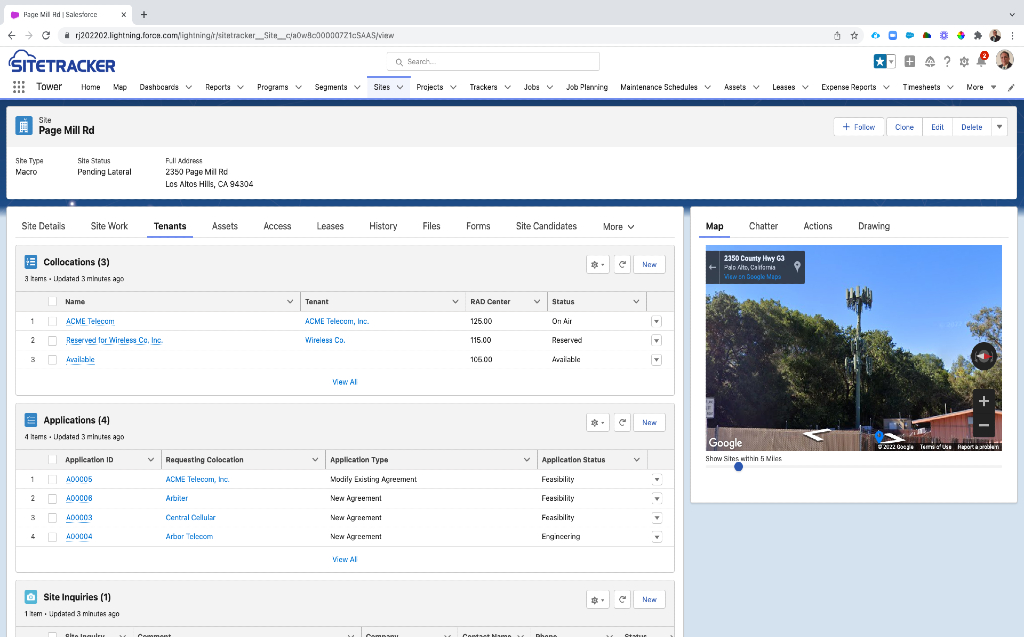Viewport: 1024px width, 637px height.
Task: Expand the Sites navigation dropdown
Action: [400, 88]
